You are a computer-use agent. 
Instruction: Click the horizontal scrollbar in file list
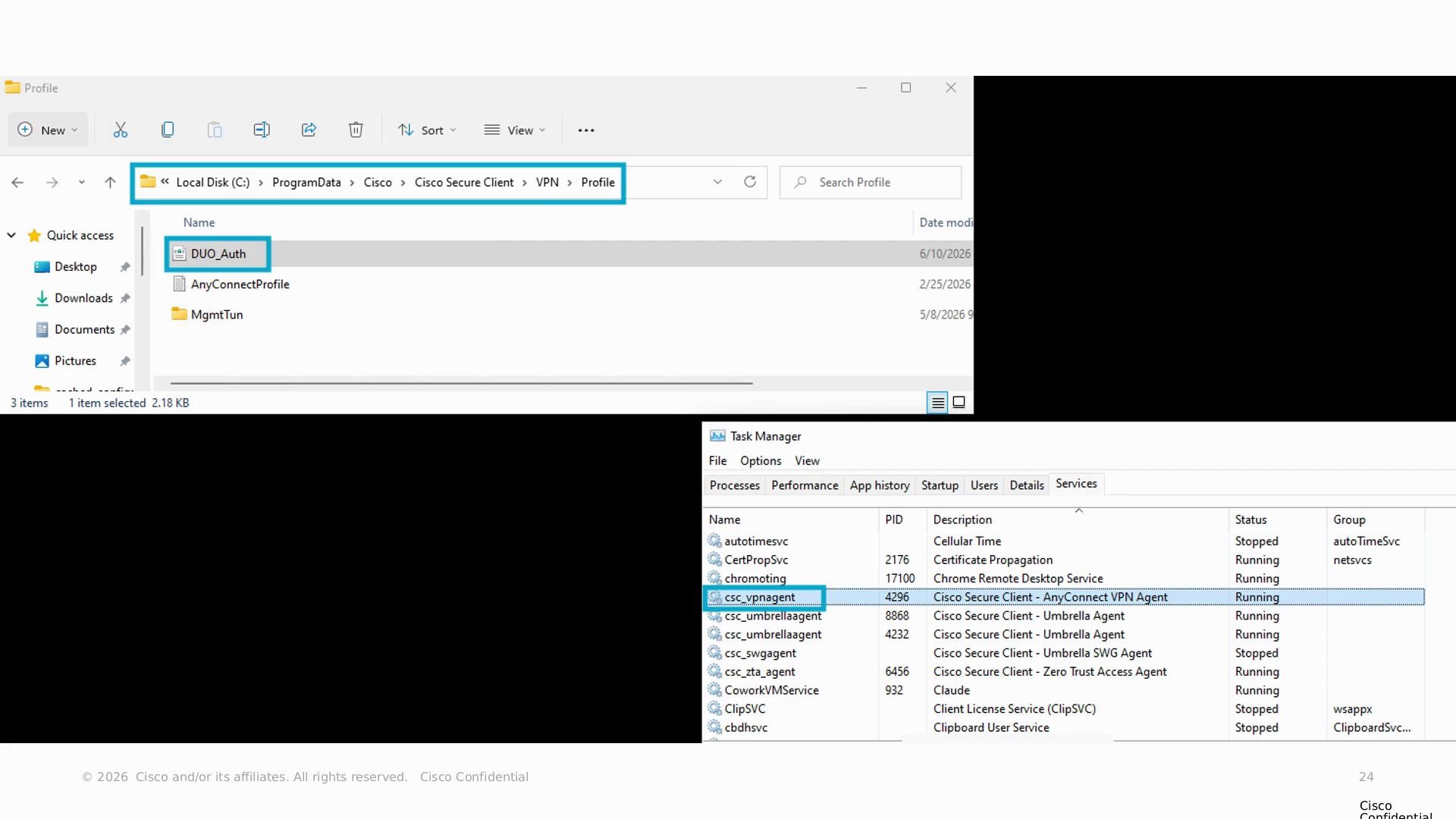point(461,383)
